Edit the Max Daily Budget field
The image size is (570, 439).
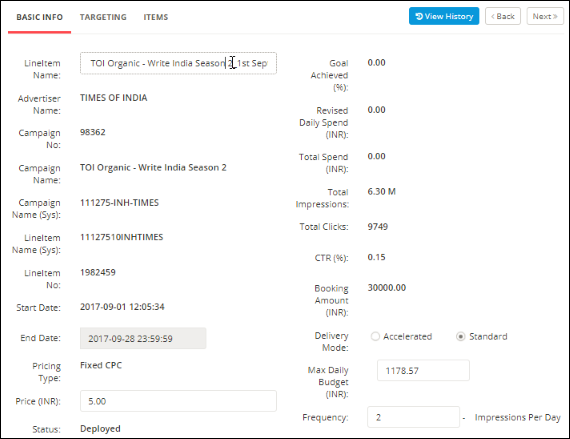[x=423, y=370]
